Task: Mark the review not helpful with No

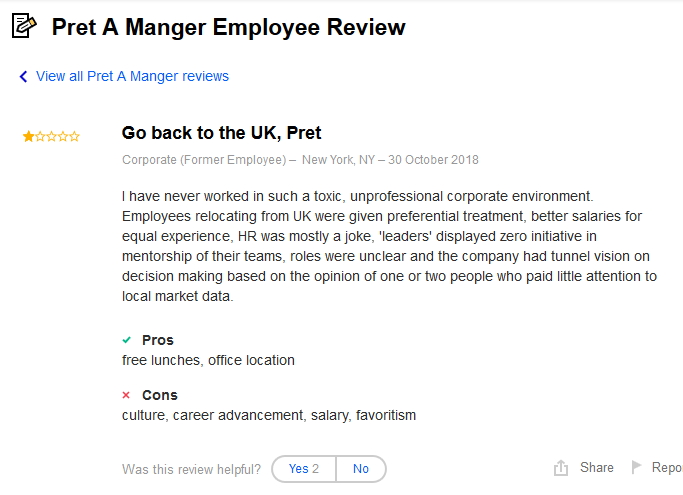Action: [x=361, y=469]
